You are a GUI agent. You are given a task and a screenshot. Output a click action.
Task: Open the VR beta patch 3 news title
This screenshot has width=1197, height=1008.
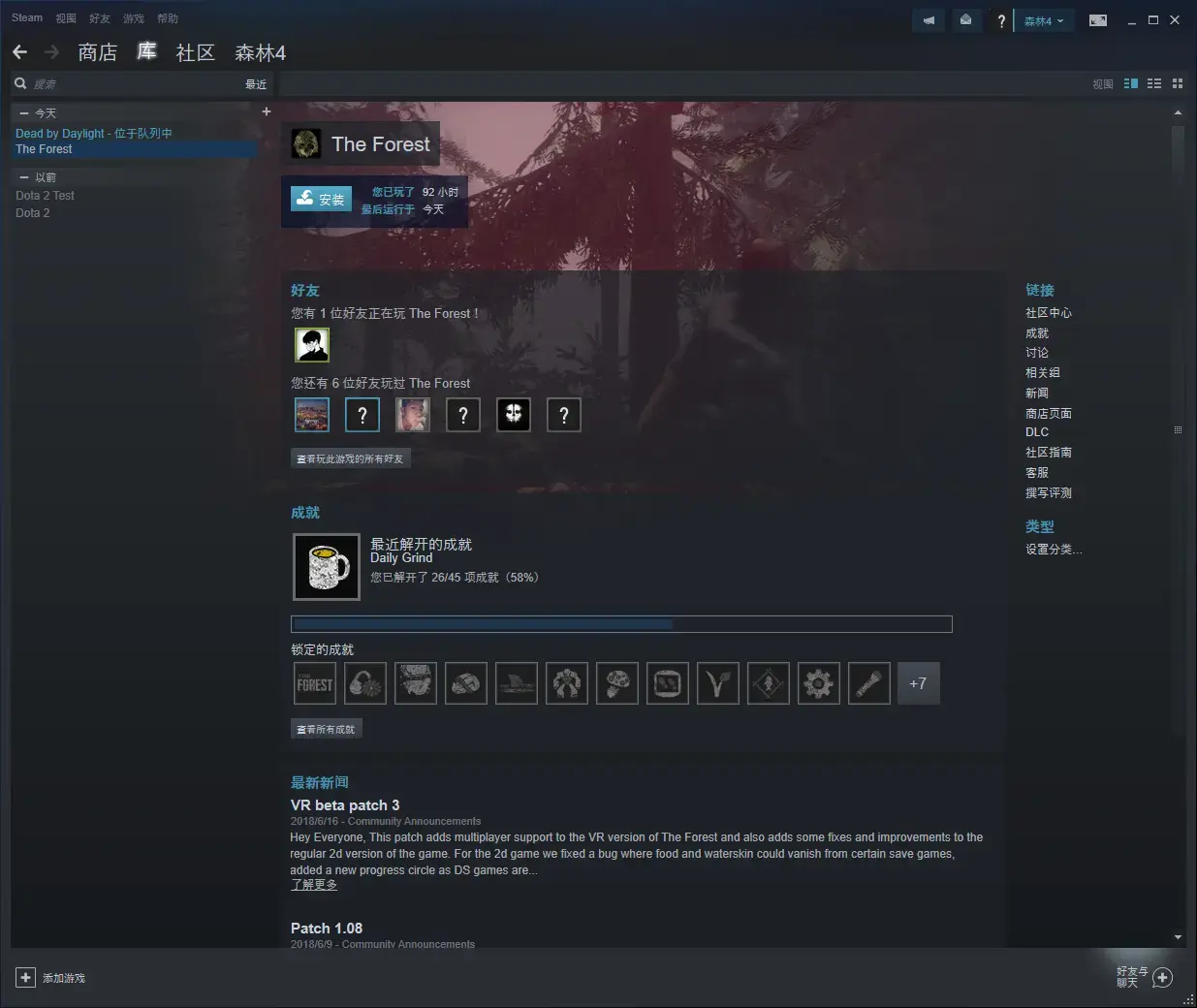tap(345, 805)
